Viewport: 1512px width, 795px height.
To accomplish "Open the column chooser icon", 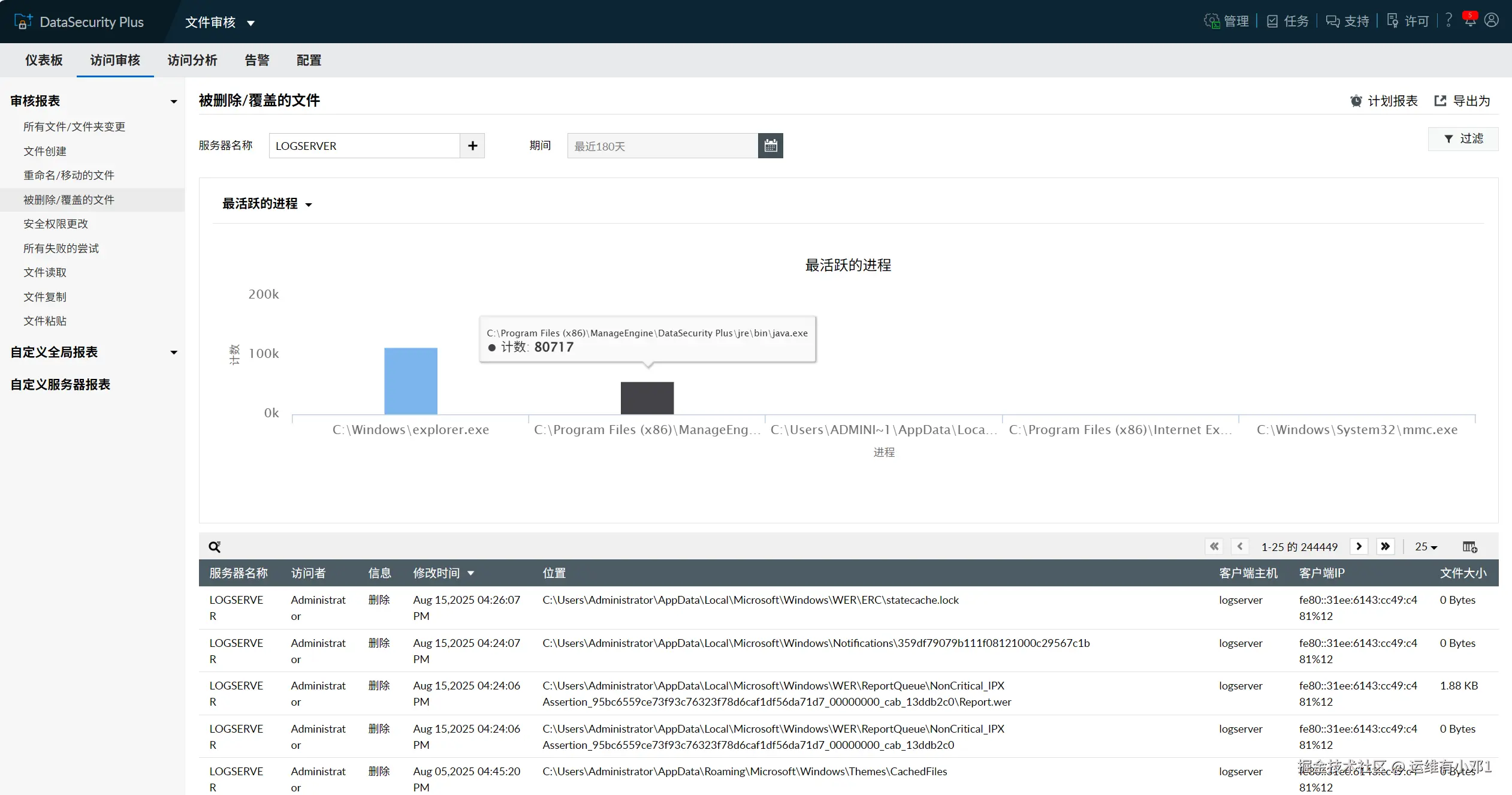I will pos(1469,547).
